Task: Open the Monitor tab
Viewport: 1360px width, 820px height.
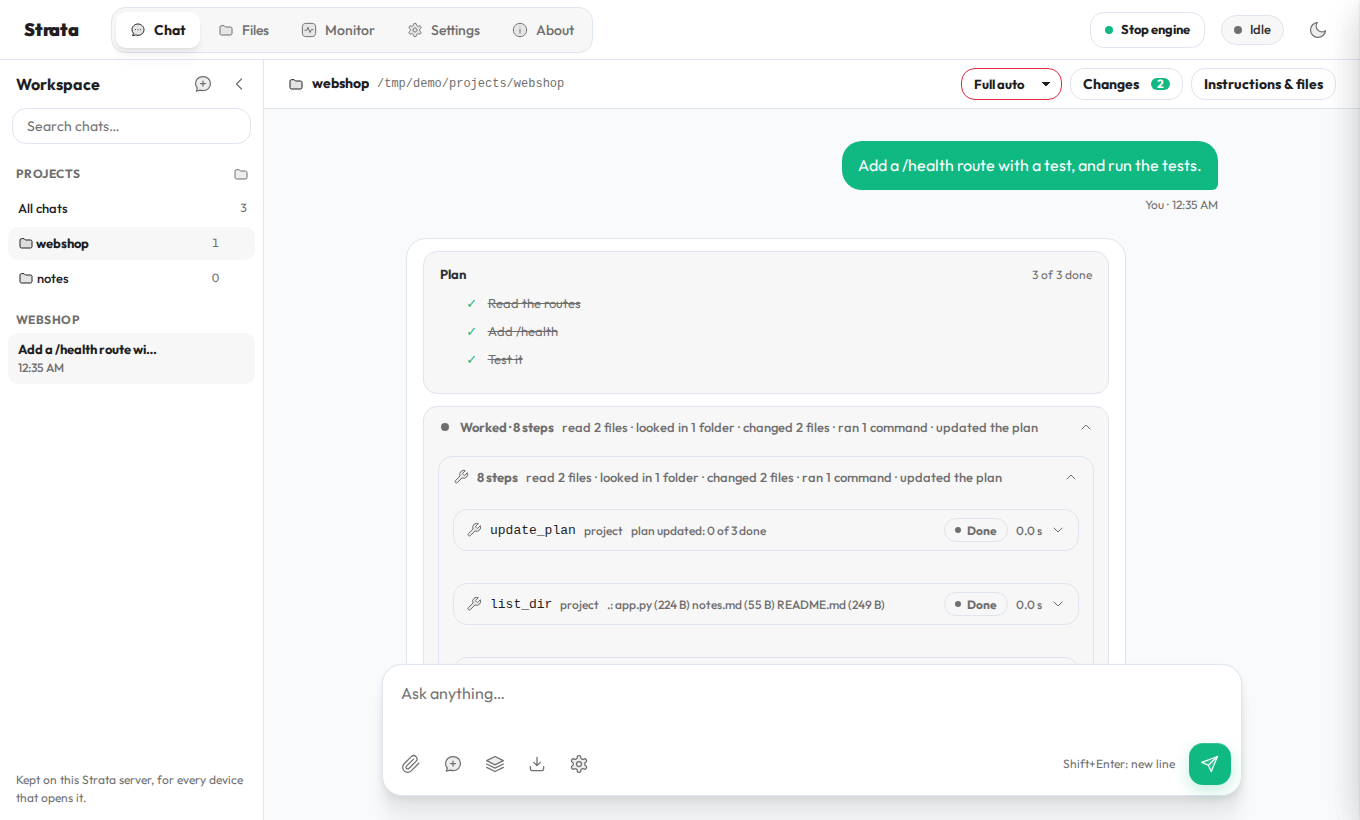Action: 338,30
